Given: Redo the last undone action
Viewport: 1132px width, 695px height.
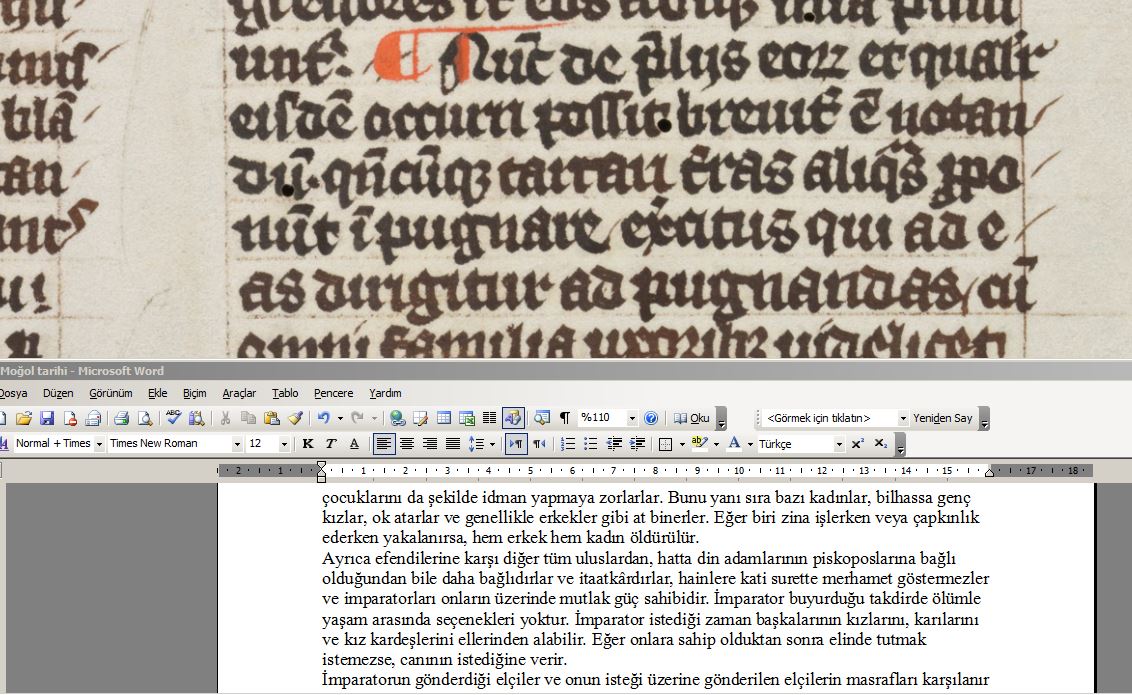Looking at the screenshot, I should click(357, 418).
